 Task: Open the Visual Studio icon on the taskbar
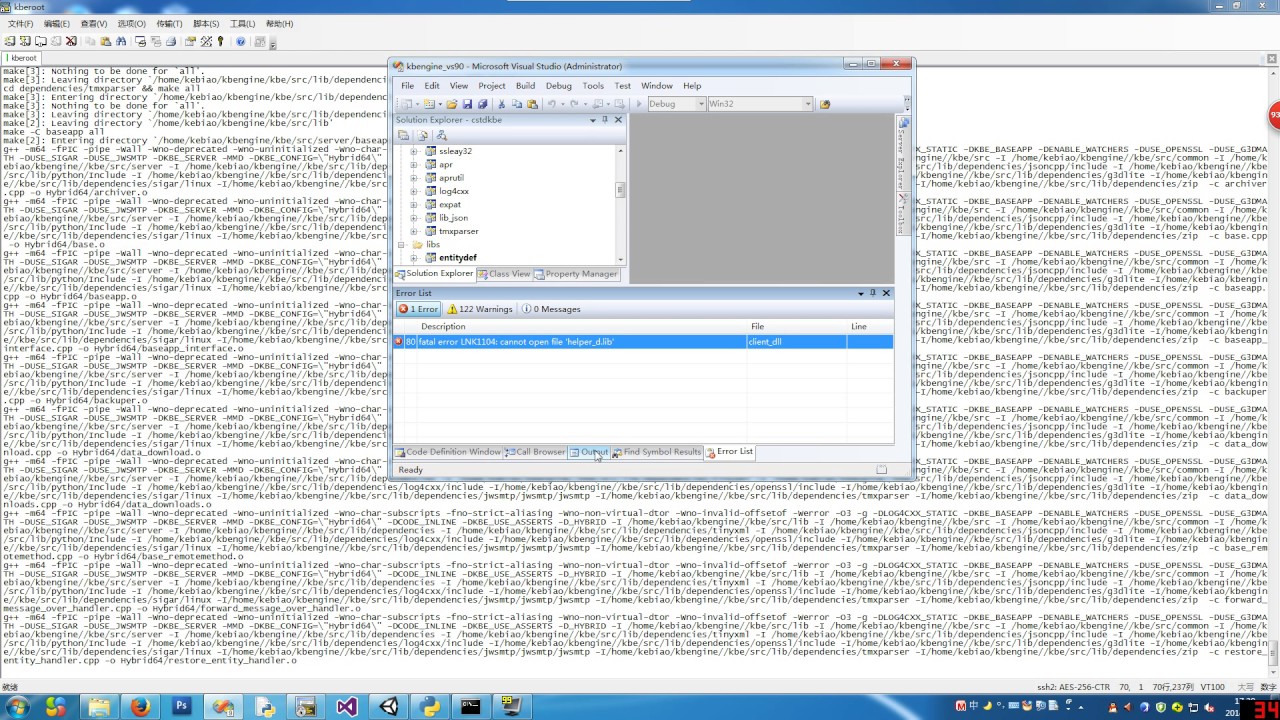coord(346,706)
